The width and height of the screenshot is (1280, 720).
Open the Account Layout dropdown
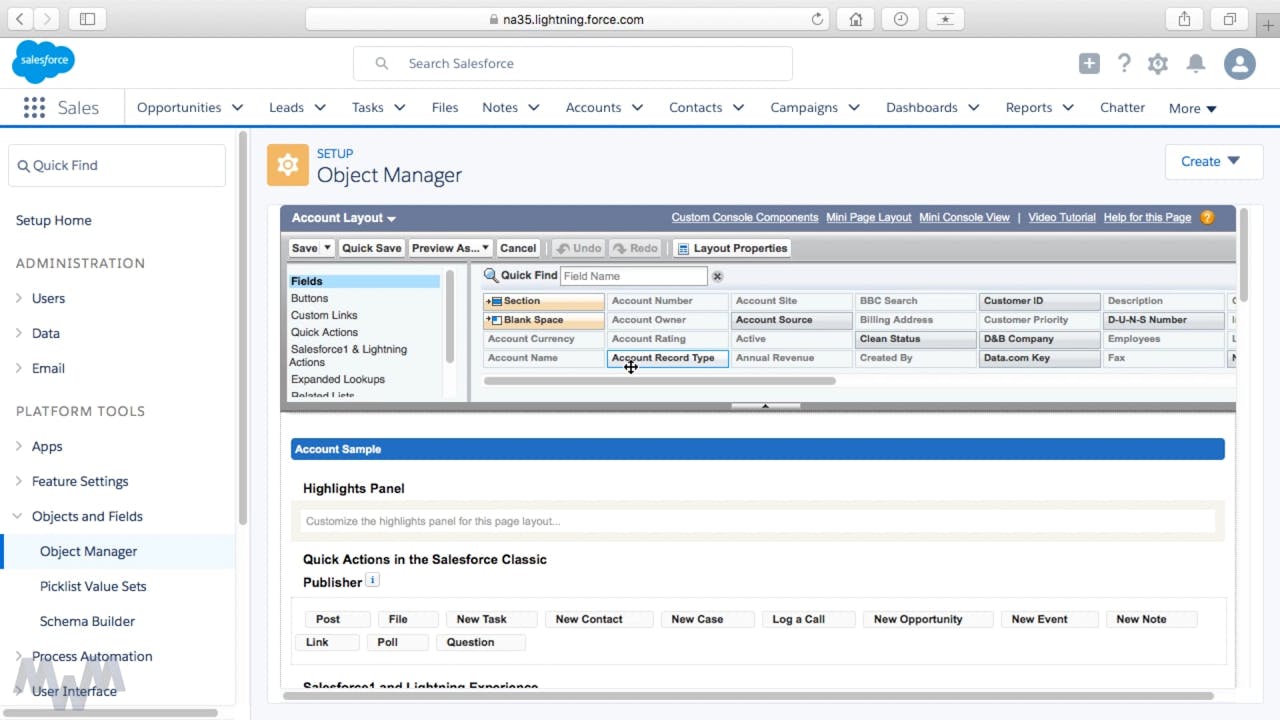[x=344, y=218]
